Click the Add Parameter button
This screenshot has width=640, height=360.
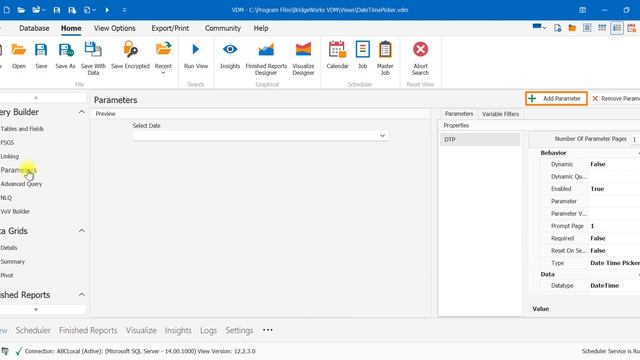pyautogui.click(x=556, y=98)
